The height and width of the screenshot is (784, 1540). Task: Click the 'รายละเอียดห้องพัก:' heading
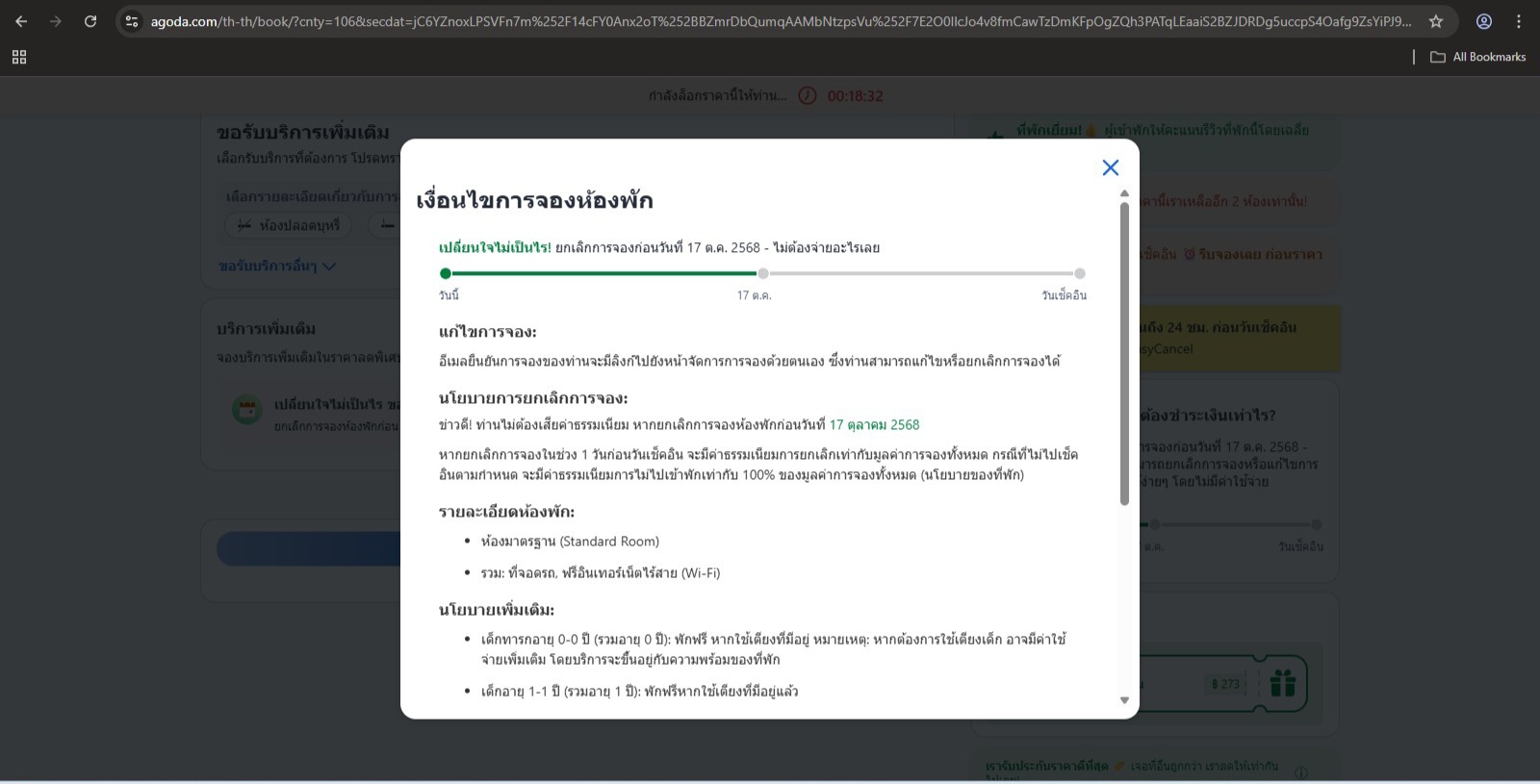pos(506,512)
